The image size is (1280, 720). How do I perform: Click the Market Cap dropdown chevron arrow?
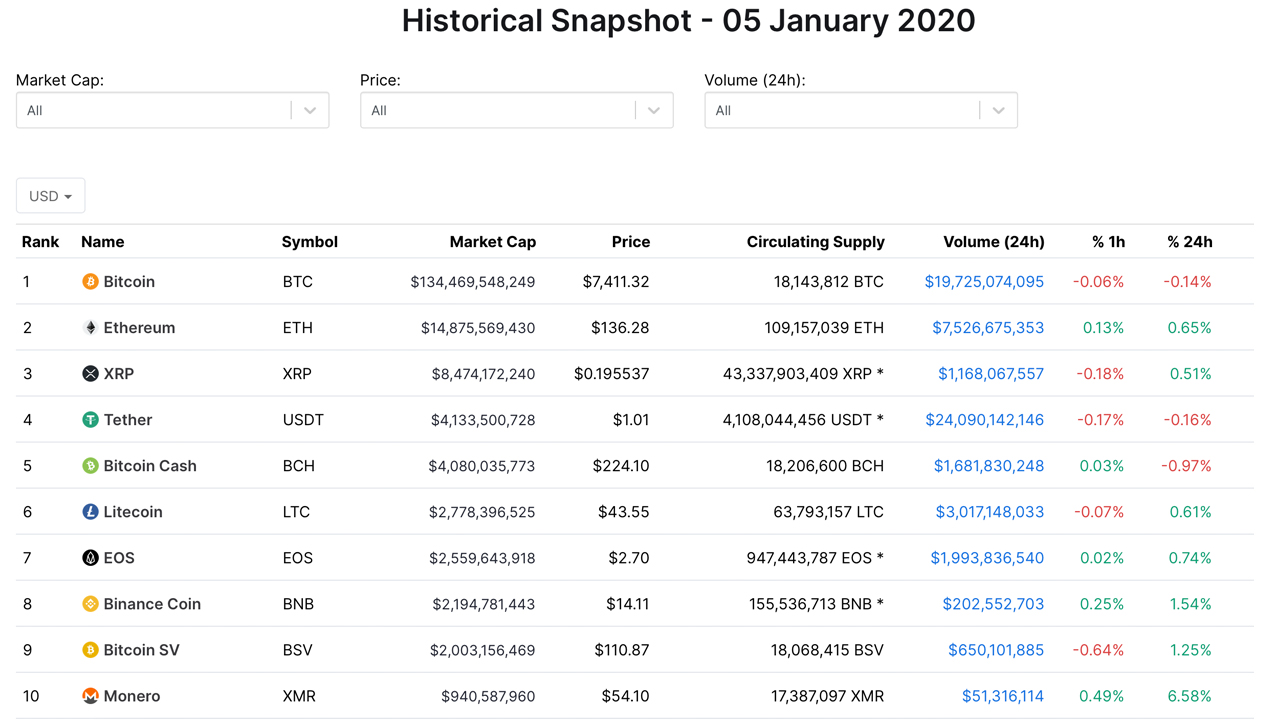(x=310, y=111)
